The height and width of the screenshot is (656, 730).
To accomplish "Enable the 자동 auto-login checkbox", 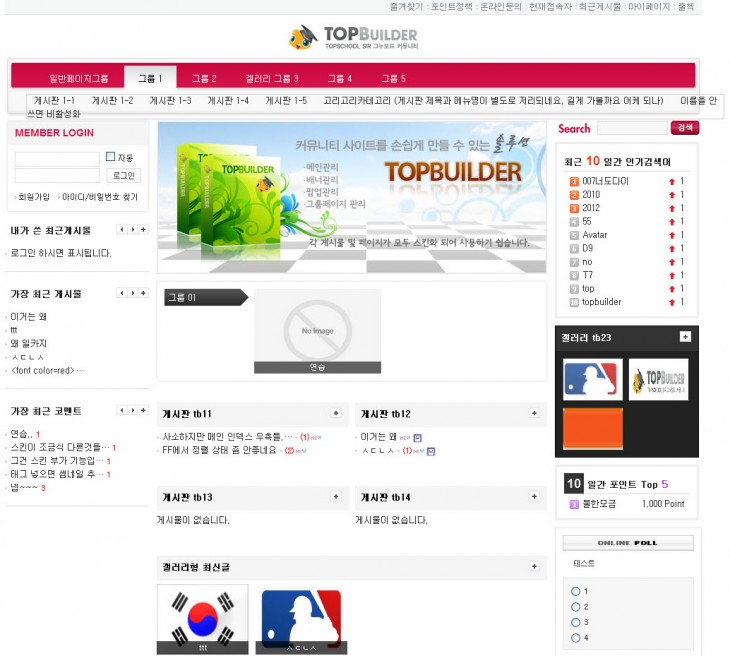I will pyautogui.click(x=110, y=157).
